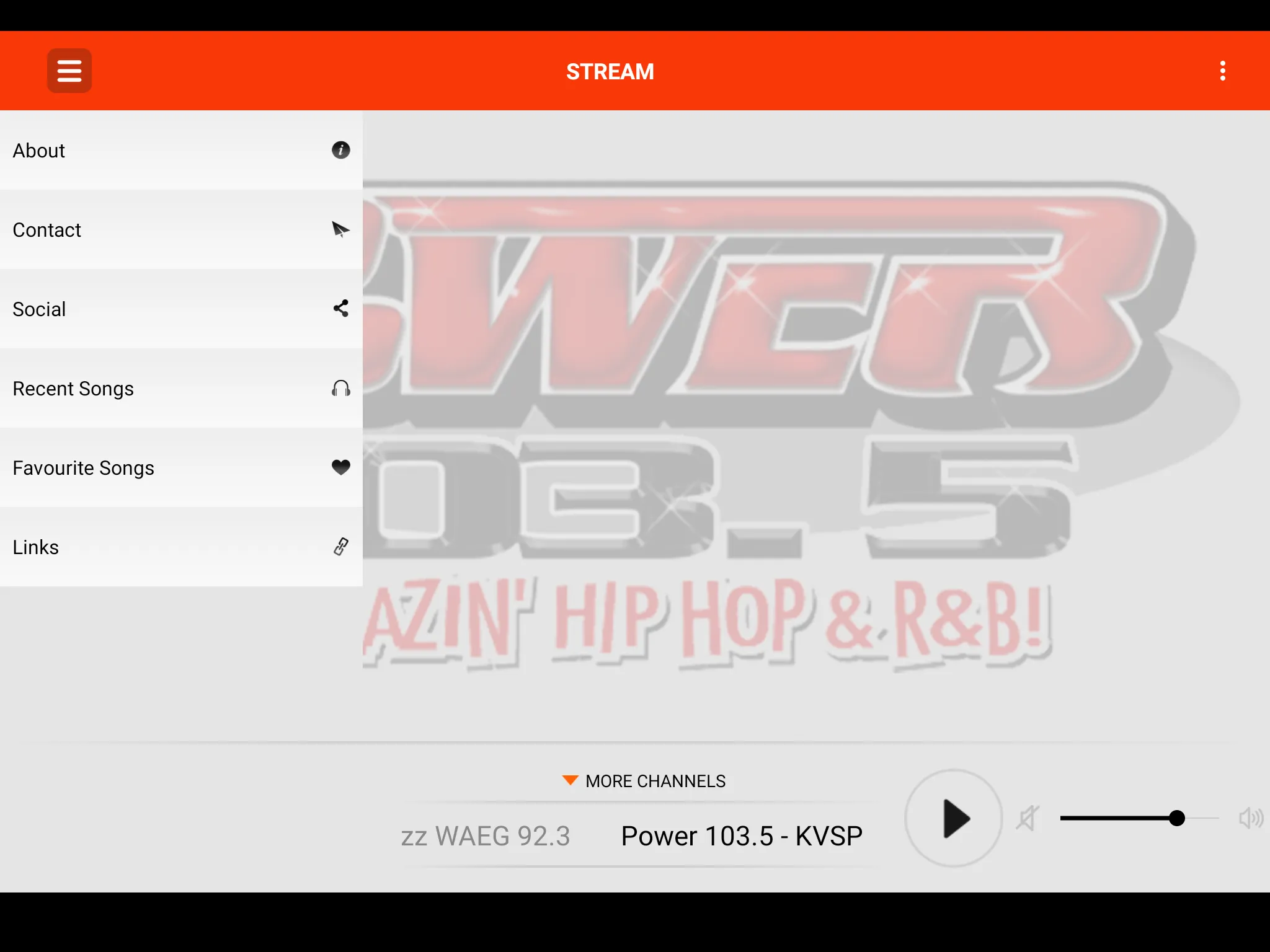Select Power 103.5 - KVSP channel
Viewport: 1270px width, 952px height.
pyautogui.click(x=742, y=835)
